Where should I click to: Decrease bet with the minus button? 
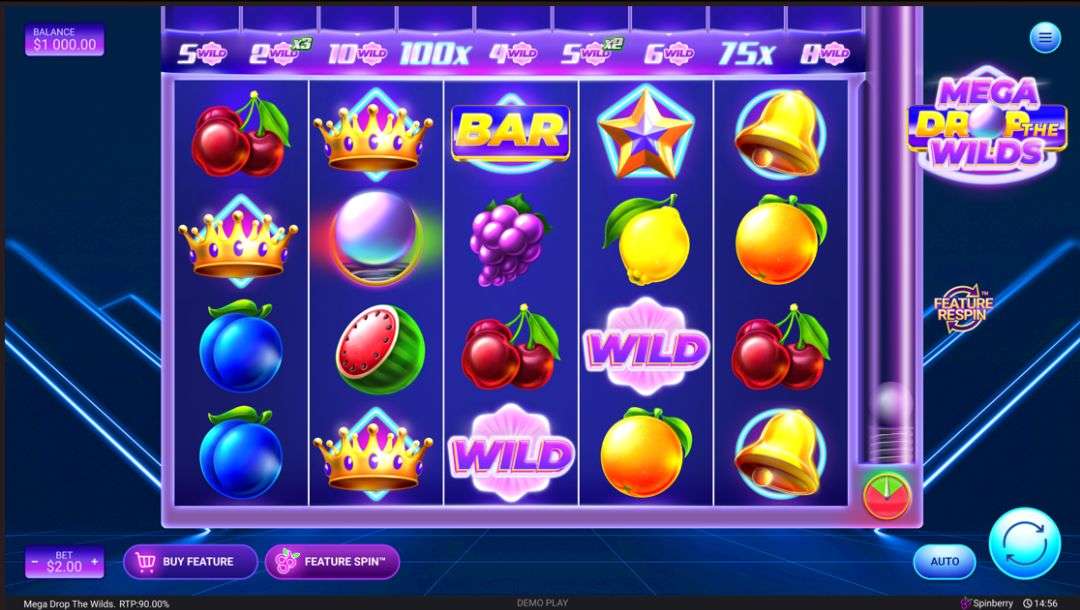pos(35,562)
